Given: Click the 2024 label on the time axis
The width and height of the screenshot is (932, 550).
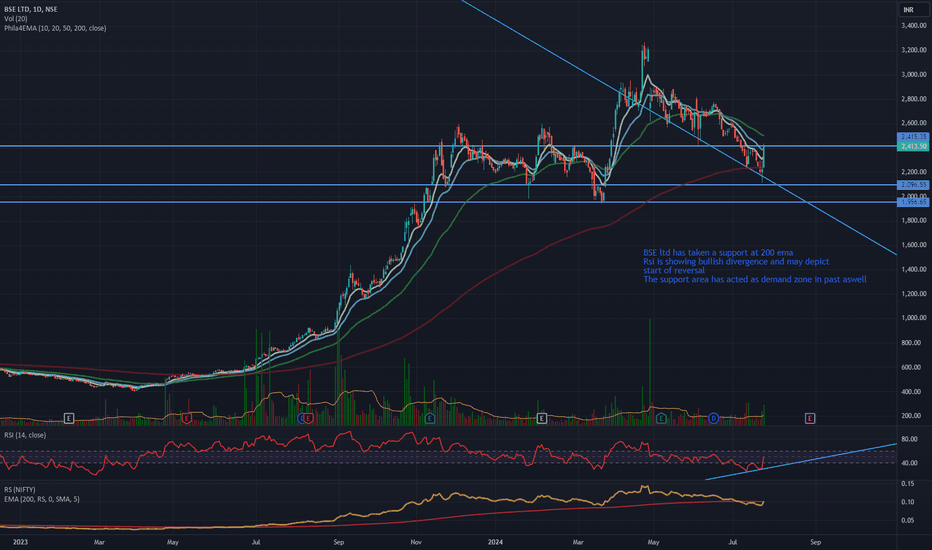Looking at the screenshot, I should pyautogui.click(x=495, y=542).
